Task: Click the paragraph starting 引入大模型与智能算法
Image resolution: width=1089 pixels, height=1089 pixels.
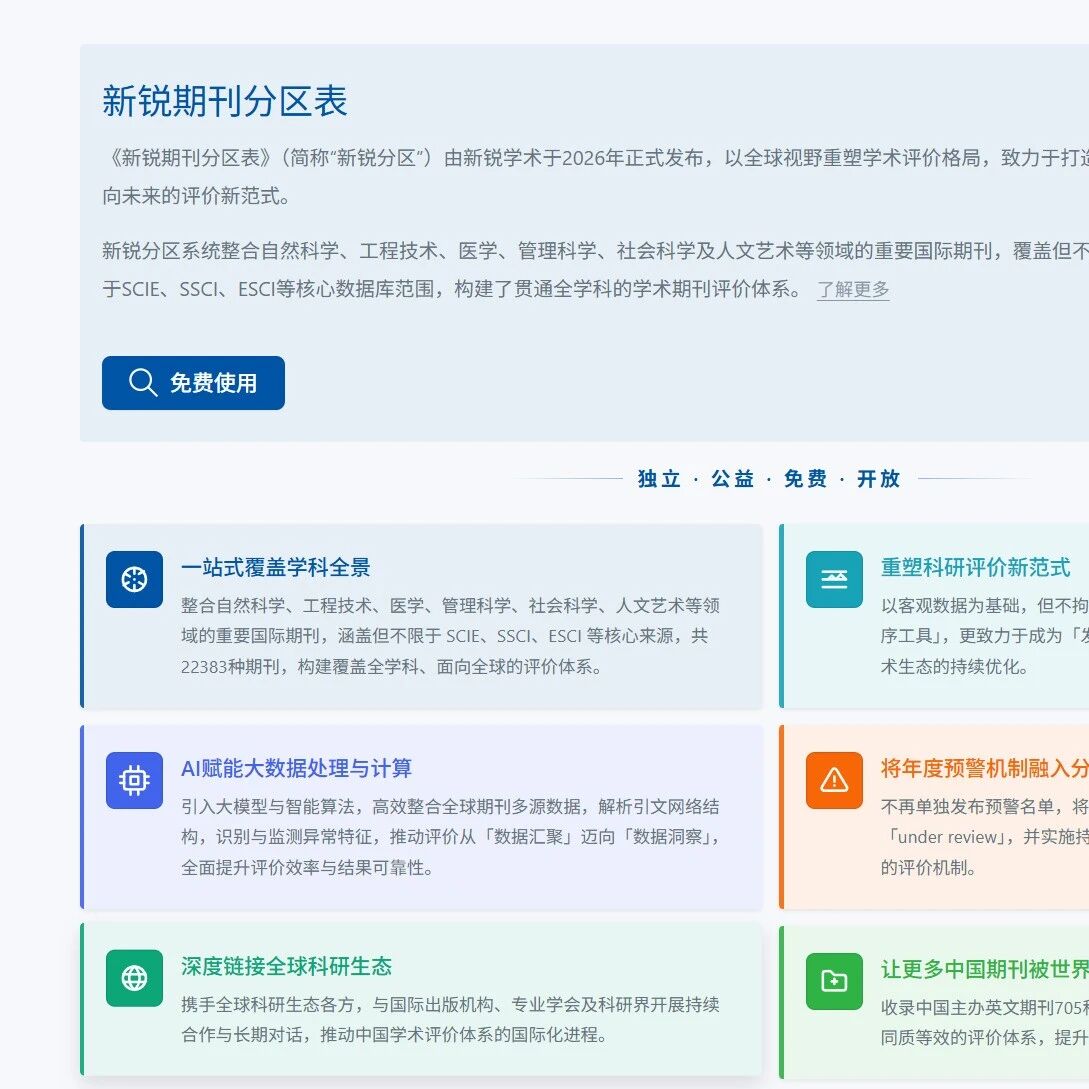Action: [450, 837]
